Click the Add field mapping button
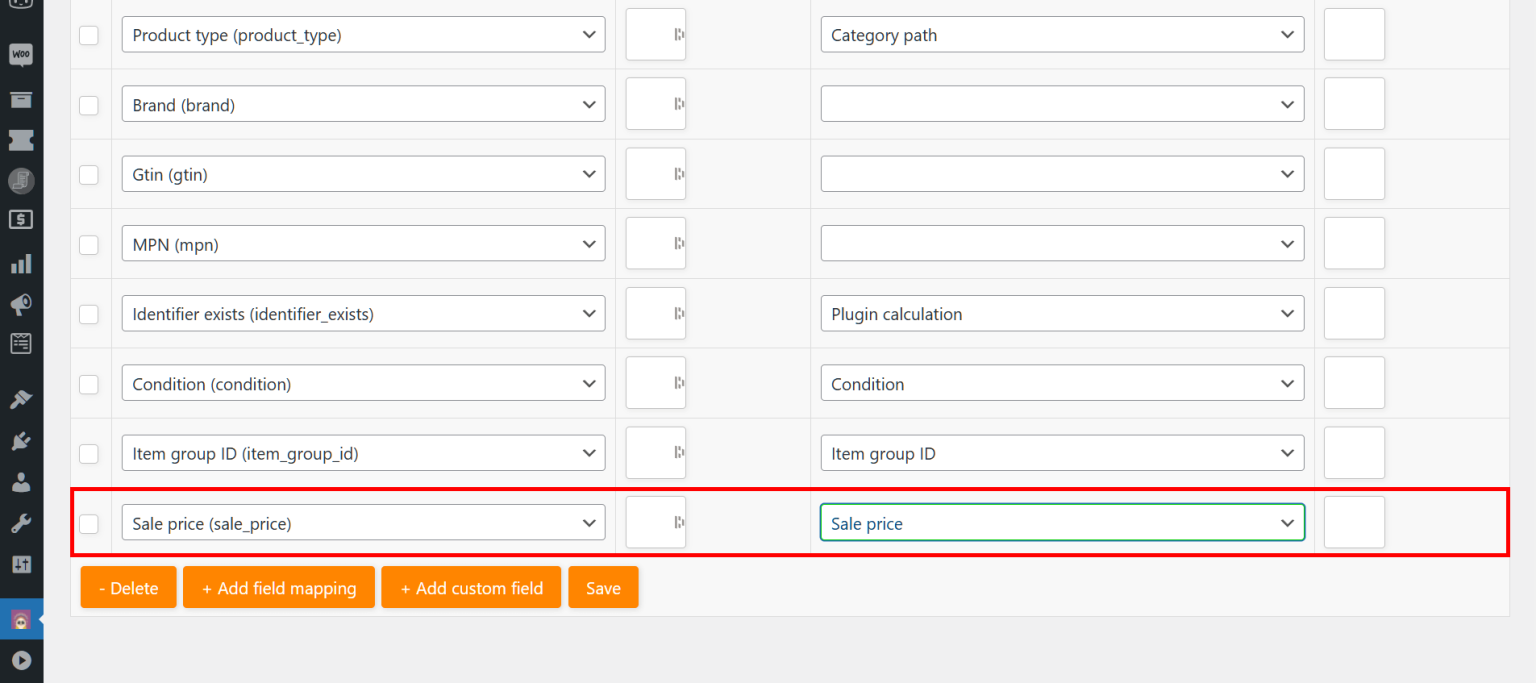The height and width of the screenshot is (683, 1536). (278, 588)
